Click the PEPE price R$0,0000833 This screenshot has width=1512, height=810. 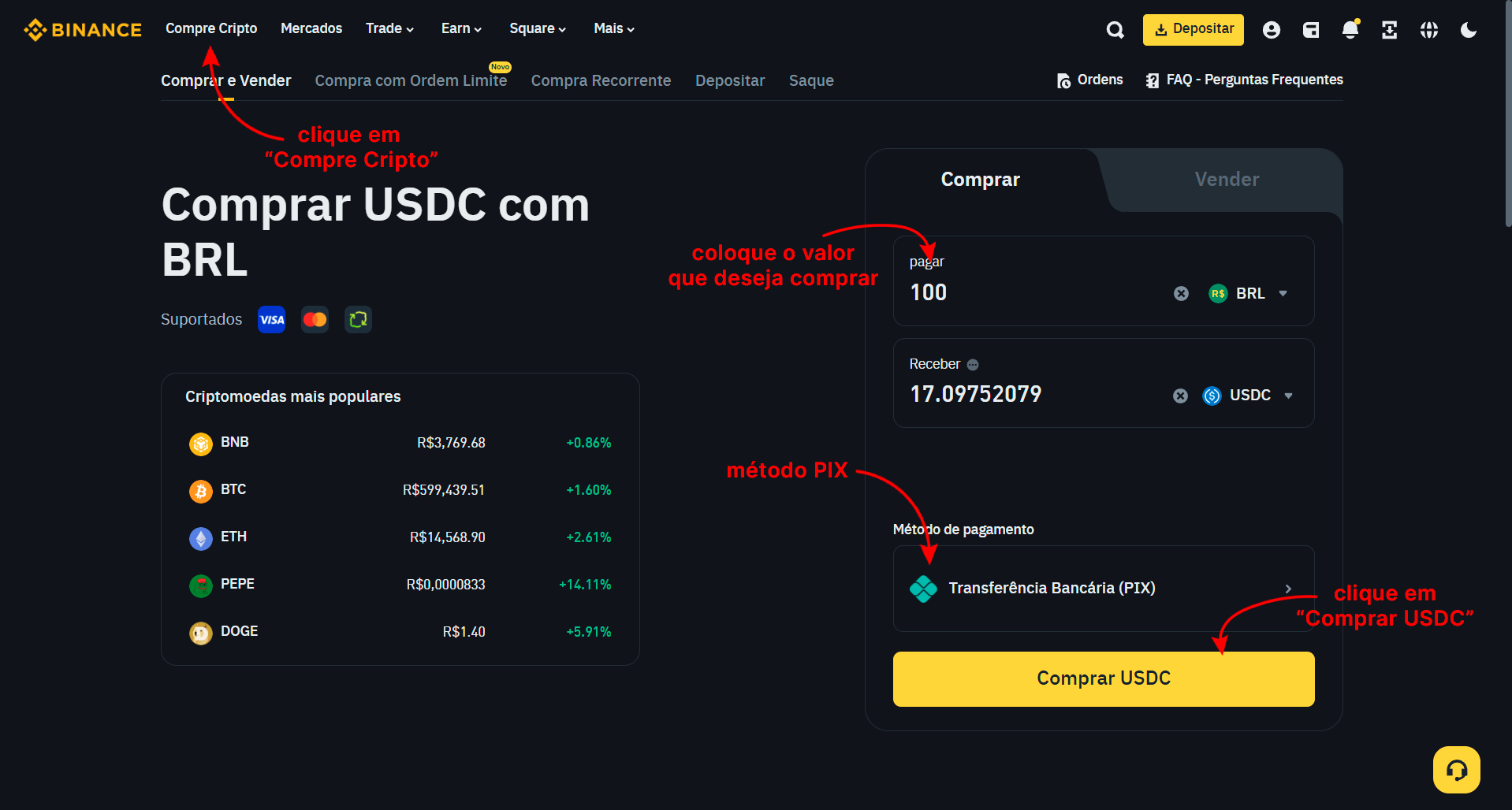446,585
